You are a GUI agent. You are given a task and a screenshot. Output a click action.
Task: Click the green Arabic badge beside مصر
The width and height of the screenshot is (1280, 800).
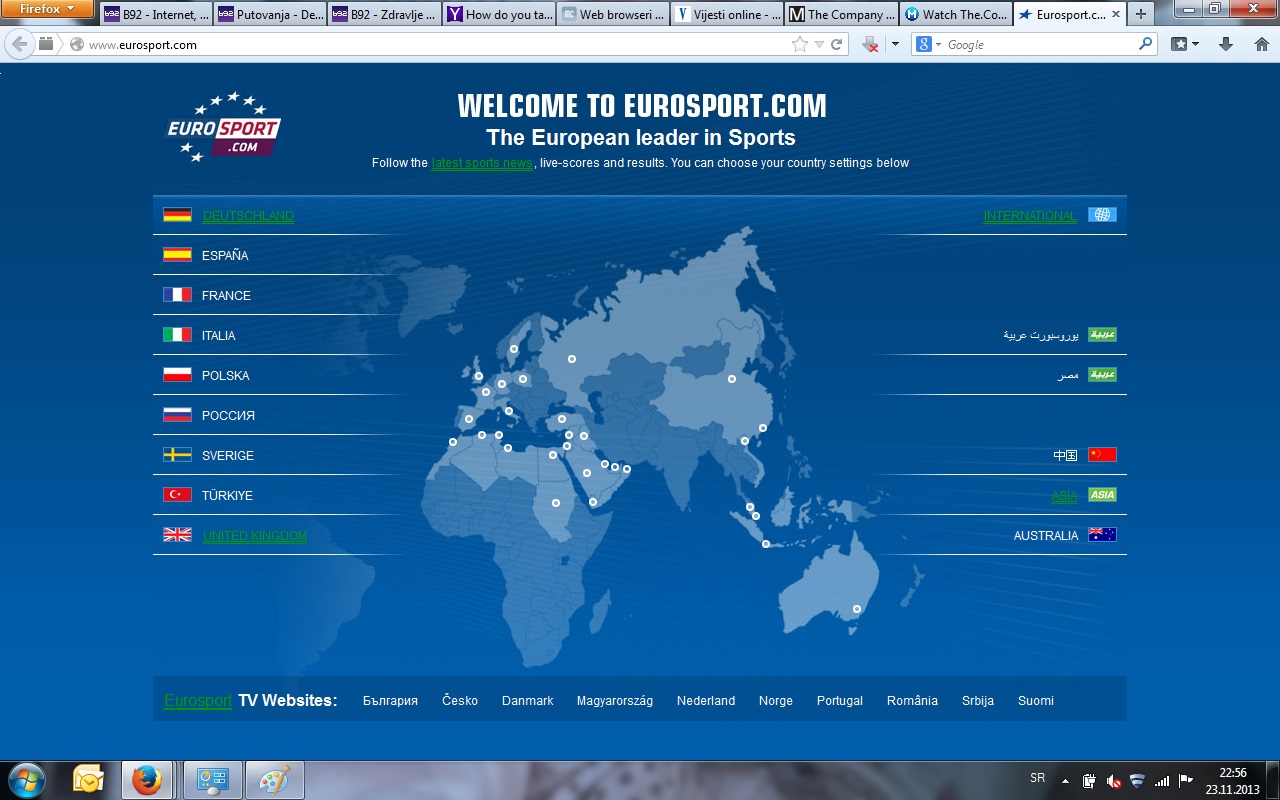tap(1102, 375)
